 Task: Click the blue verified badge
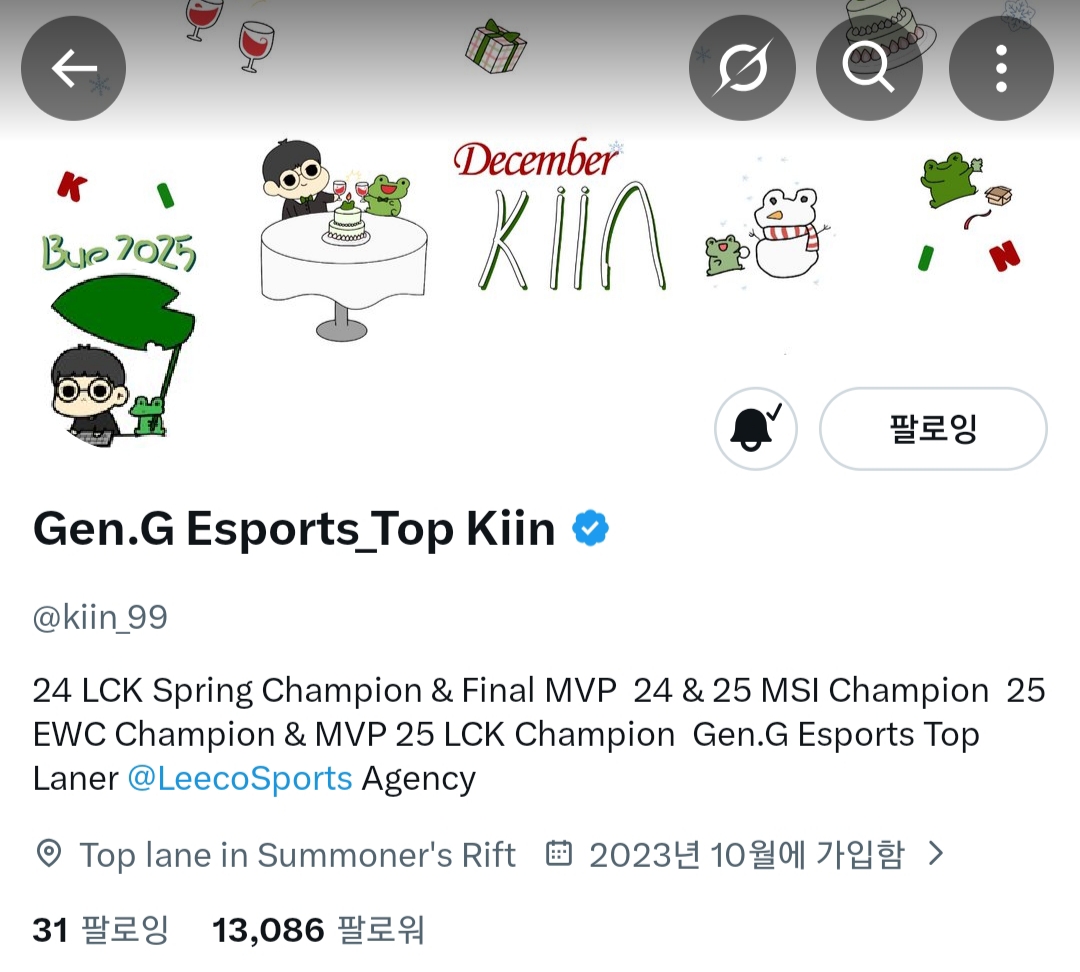click(x=590, y=528)
